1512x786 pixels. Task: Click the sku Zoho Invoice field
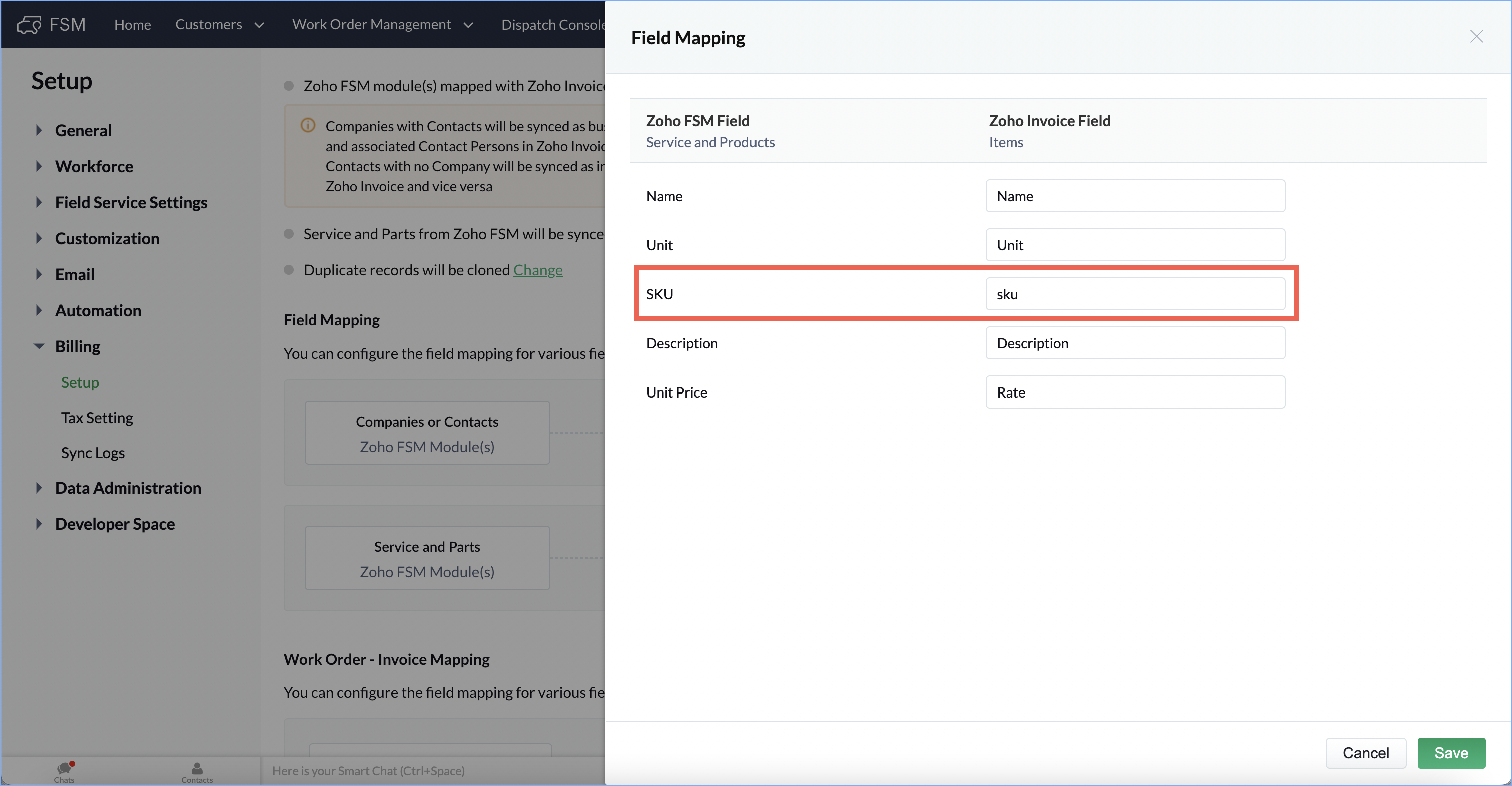(x=1135, y=294)
